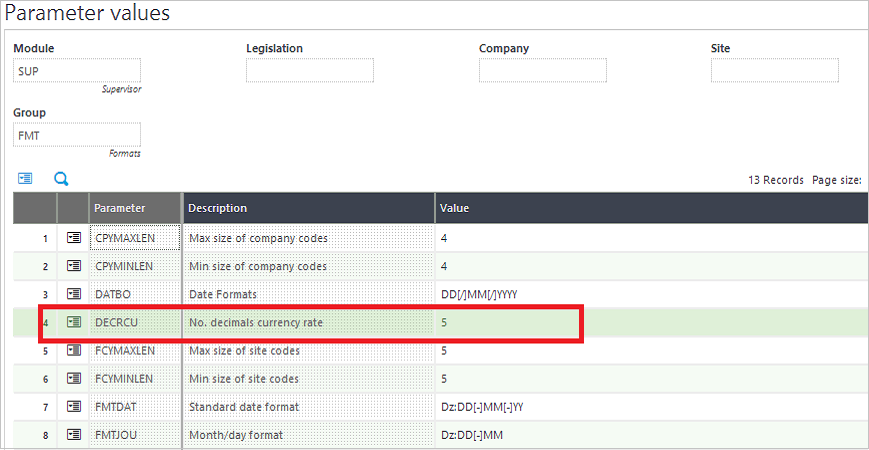Image resolution: width=869 pixels, height=450 pixels.
Task: Click the card view icon above the table
Action: [25, 179]
